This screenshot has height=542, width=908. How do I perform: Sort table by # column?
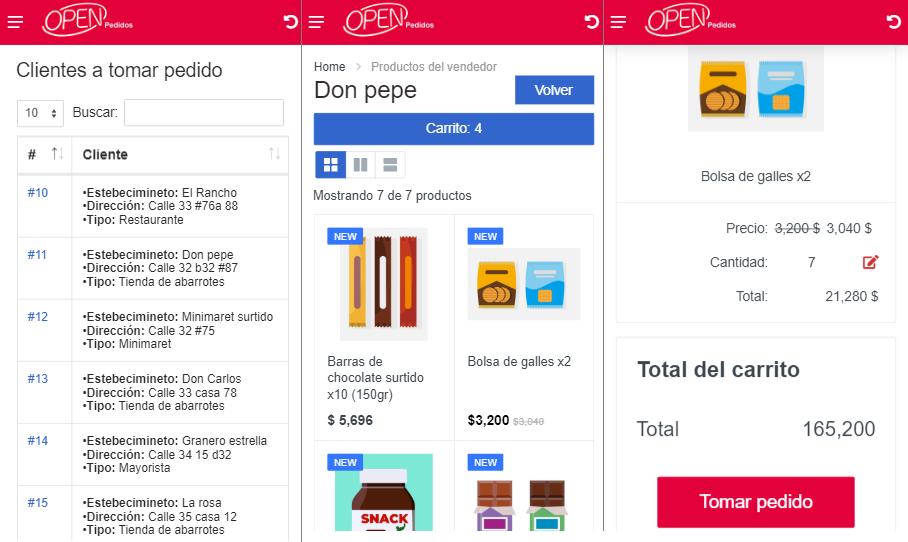point(57,154)
